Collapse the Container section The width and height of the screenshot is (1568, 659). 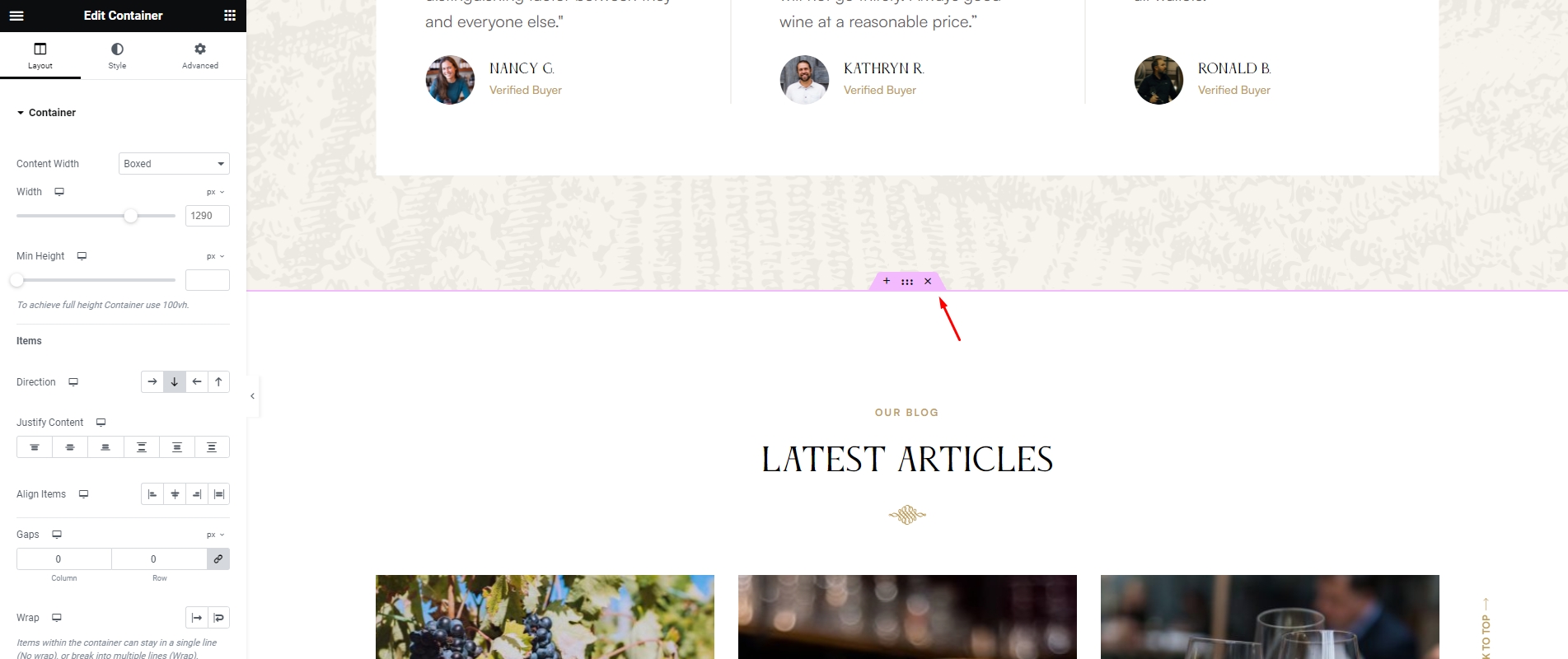coord(46,113)
